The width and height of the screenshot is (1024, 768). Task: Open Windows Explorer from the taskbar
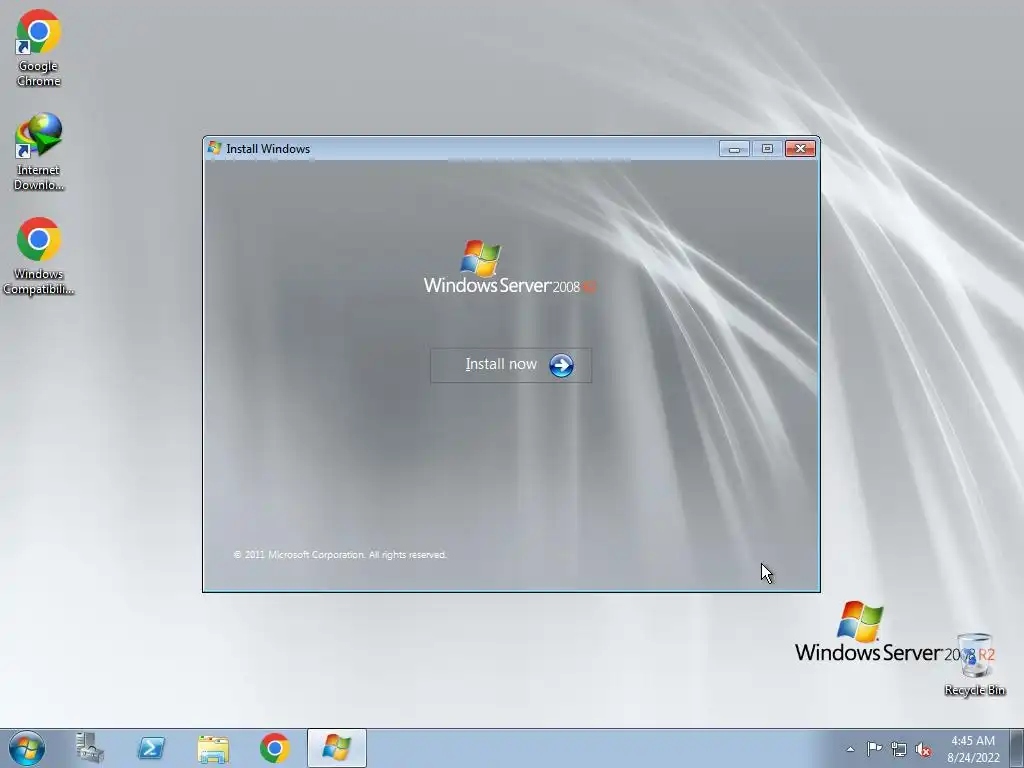tap(213, 748)
